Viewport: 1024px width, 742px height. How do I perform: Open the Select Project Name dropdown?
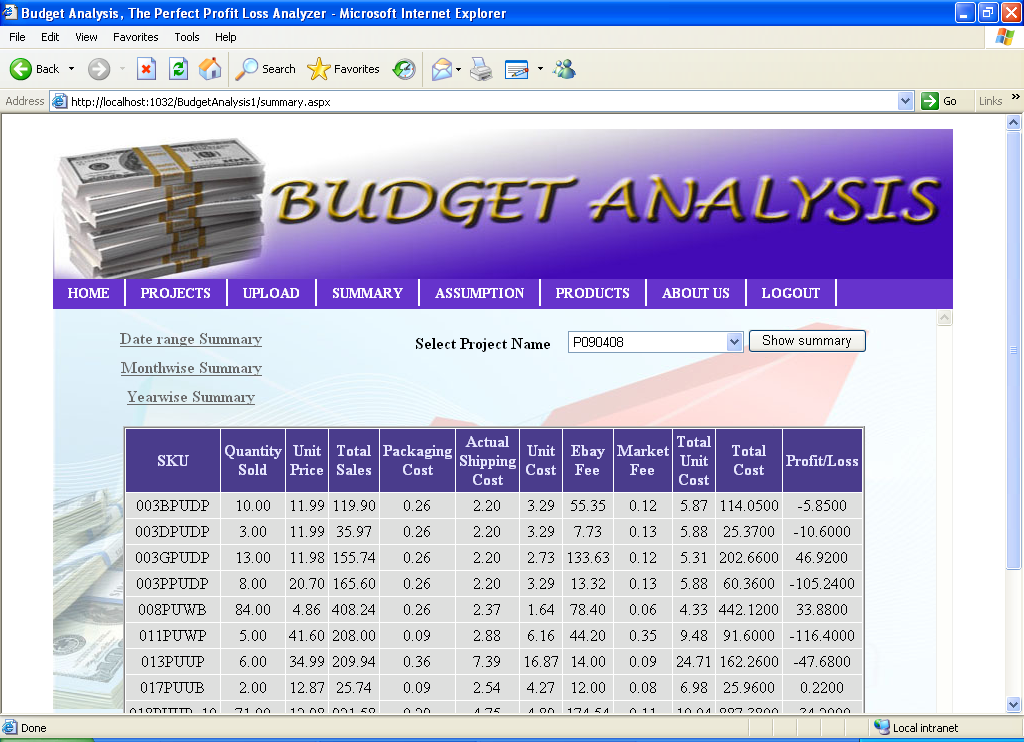[735, 341]
